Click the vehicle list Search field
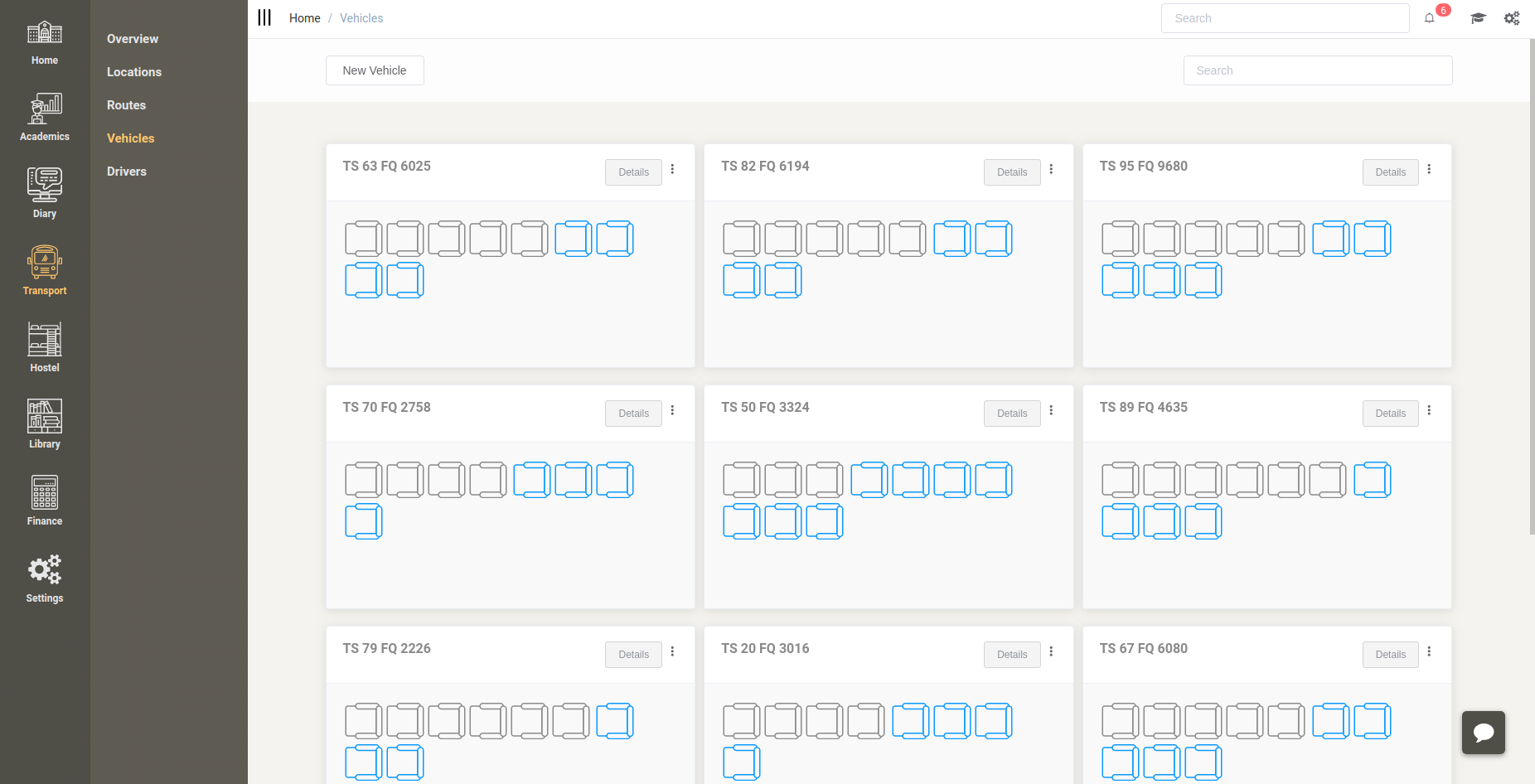Screen dimensions: 1535x784 point(1317,70)
